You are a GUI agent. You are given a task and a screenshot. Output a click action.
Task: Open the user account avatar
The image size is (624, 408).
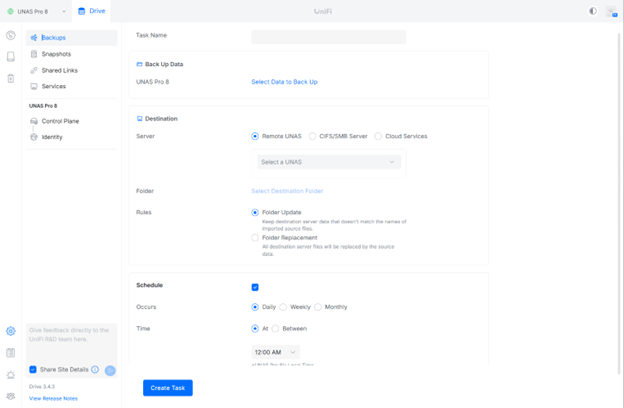(x=611, y=12)
